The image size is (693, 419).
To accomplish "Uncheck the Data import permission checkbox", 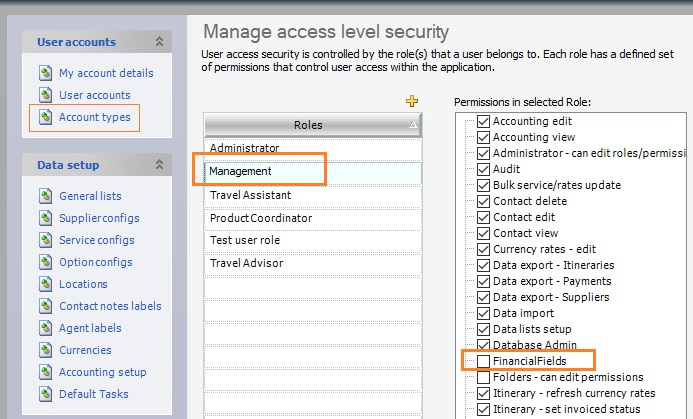I will pos(484,313).
